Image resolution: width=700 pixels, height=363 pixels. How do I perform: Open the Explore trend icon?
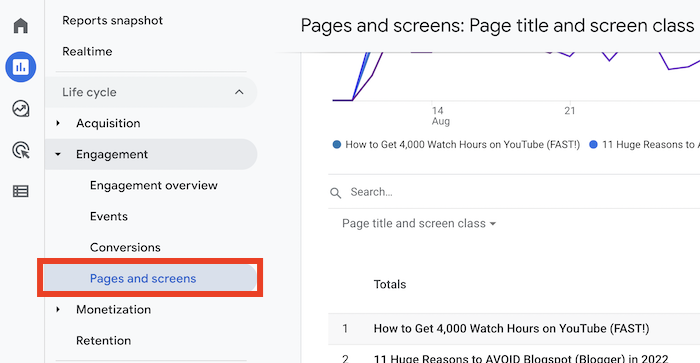point(21,108)
